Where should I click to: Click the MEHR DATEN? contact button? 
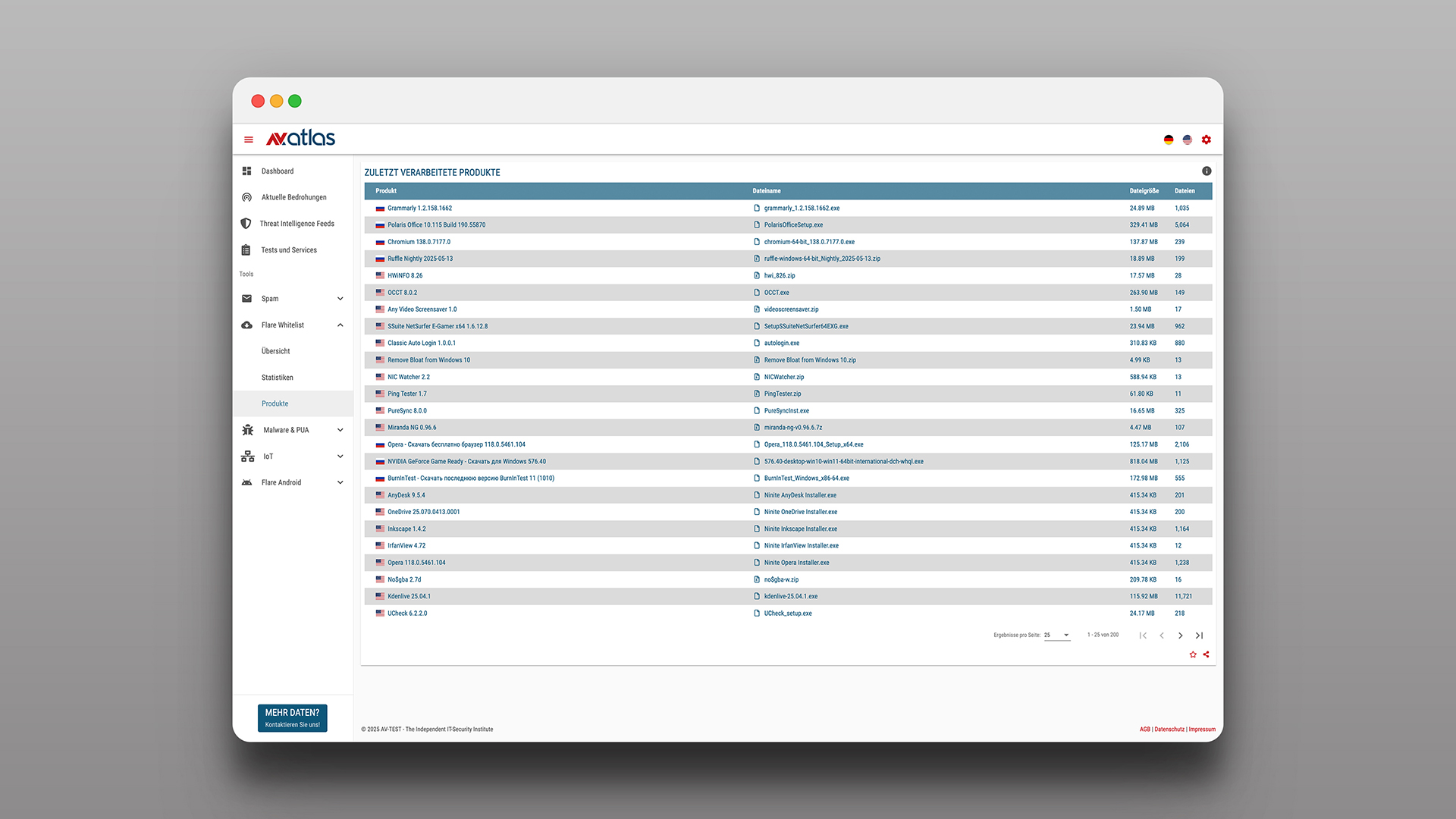pos(293,718)
